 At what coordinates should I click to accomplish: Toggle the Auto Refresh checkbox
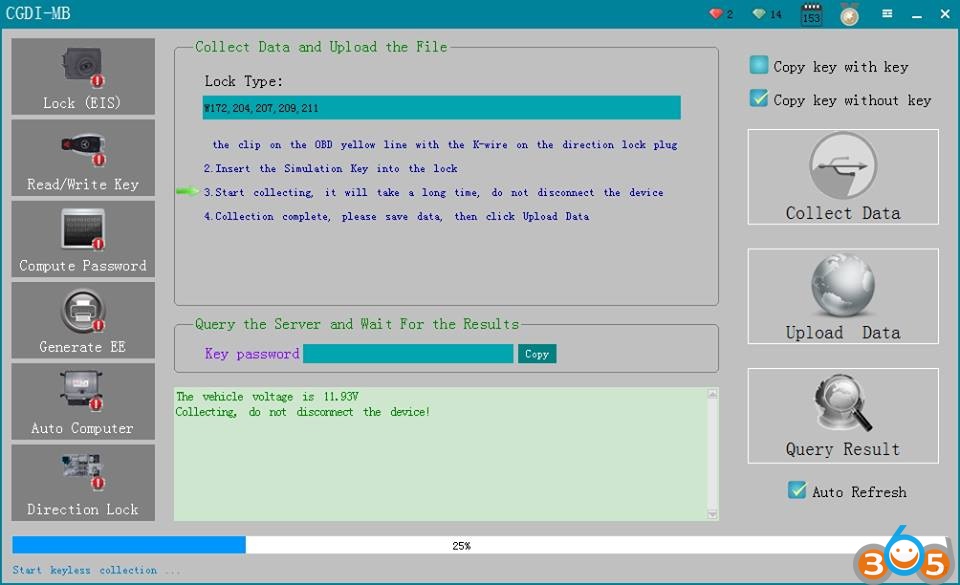coord(797,490)
